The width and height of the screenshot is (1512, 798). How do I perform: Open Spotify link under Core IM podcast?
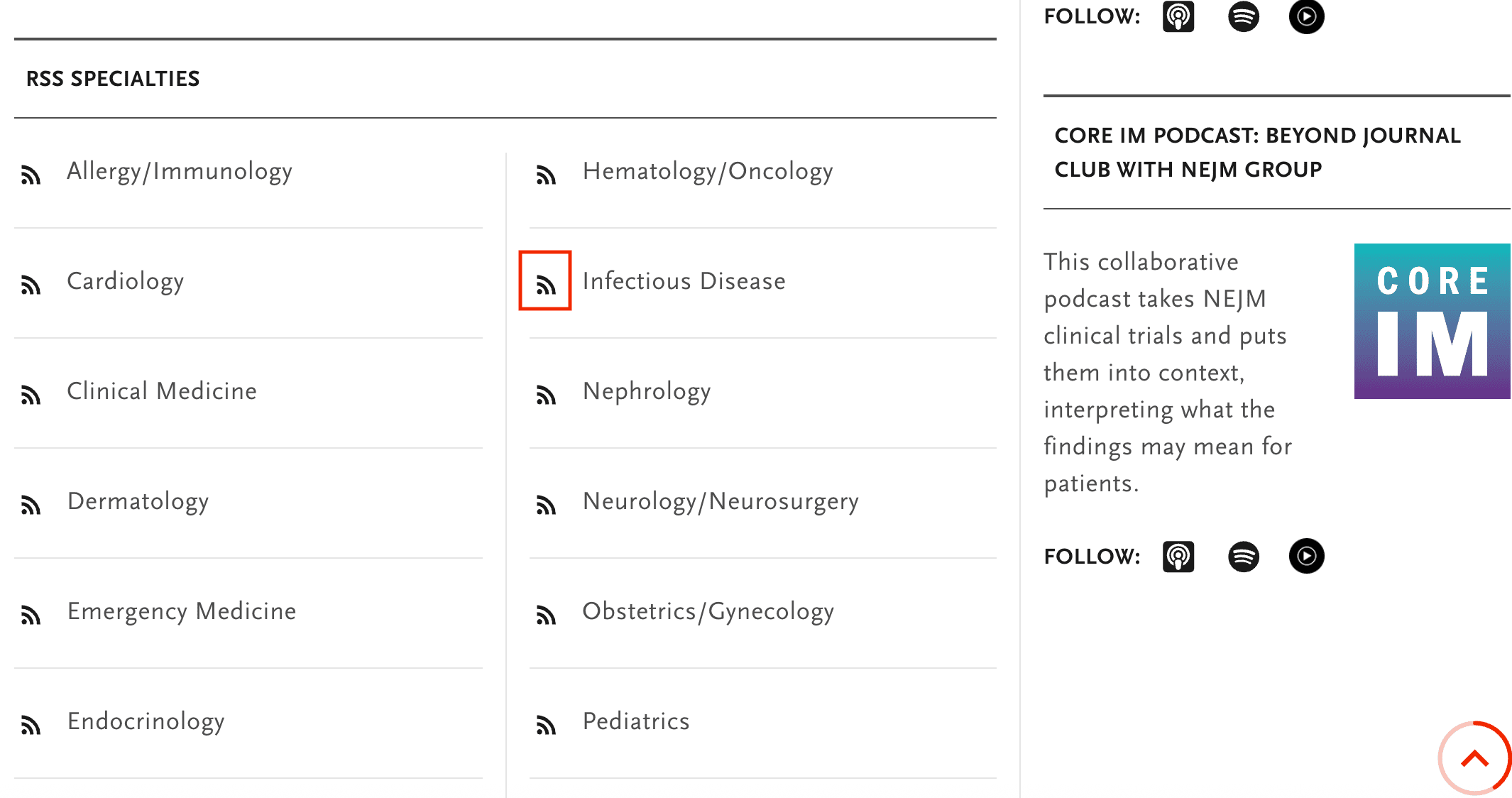[1243, 556]
